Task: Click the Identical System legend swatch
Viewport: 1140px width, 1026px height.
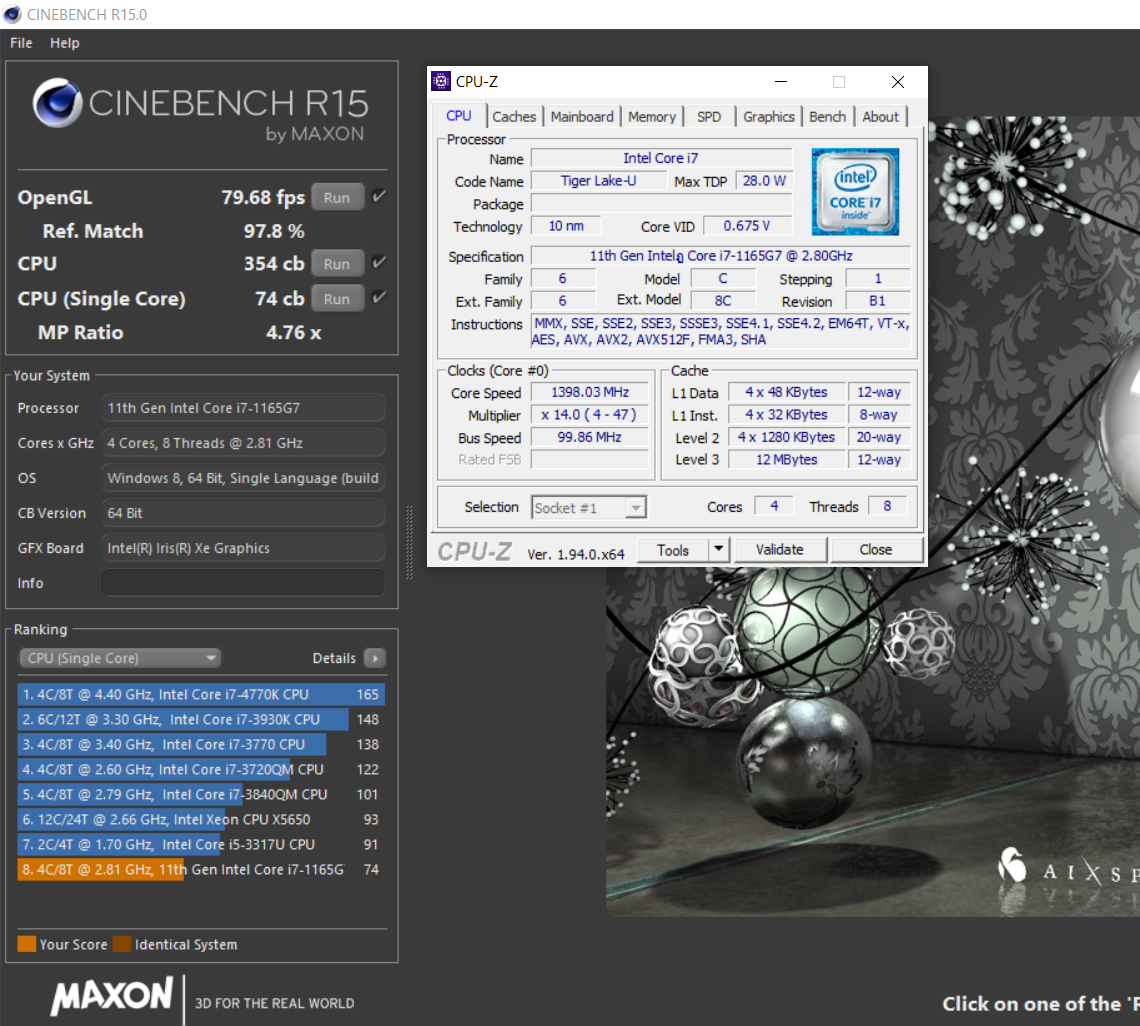Action: click(122, 944)
